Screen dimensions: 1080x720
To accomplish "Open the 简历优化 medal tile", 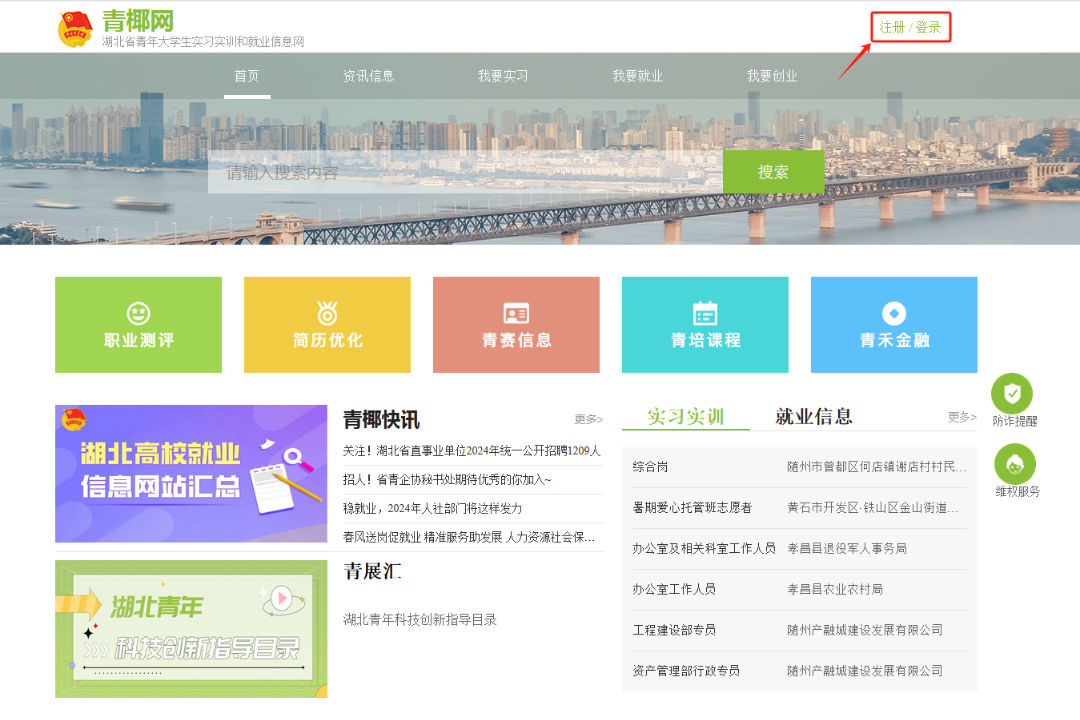I will [327, 325].
